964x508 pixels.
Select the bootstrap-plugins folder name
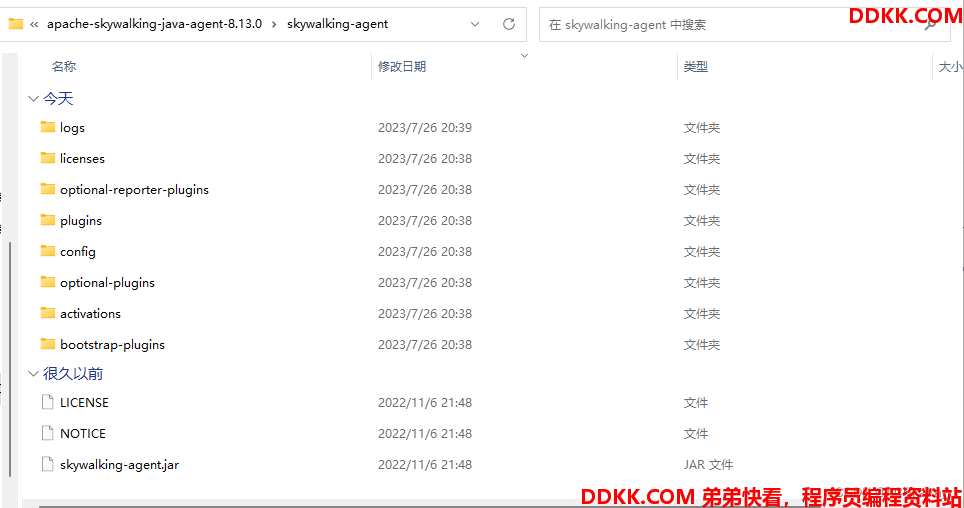[x=113, y=344]
